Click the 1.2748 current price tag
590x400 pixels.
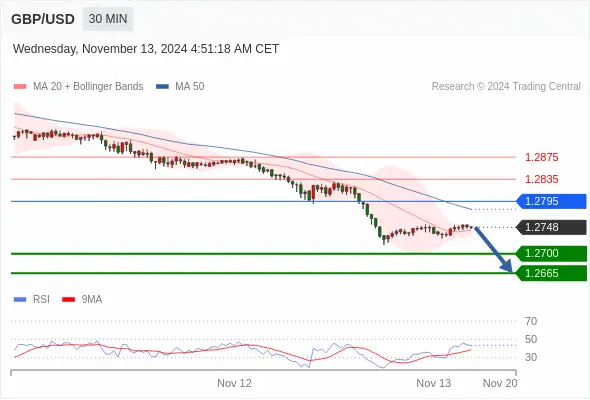click(551, 227)
